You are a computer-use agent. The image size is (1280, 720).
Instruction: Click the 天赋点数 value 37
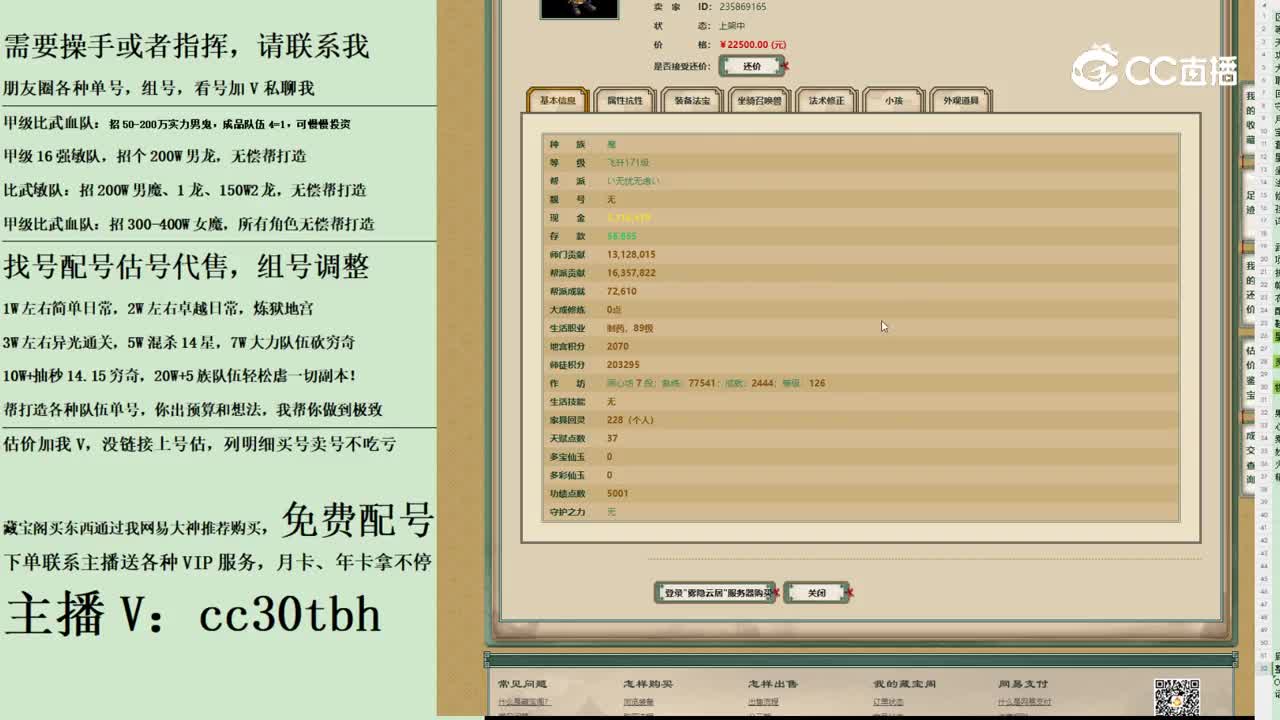(x=612, y=438)
